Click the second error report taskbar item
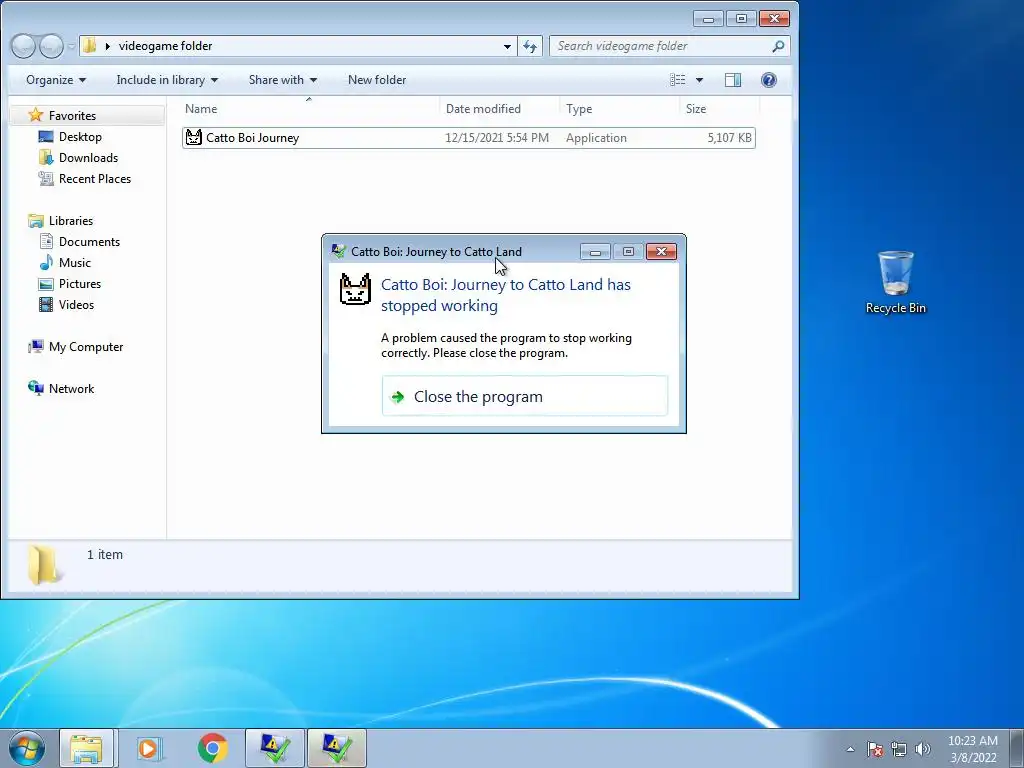The height and width of the screenshot is (768, 1024). point(336,748)
